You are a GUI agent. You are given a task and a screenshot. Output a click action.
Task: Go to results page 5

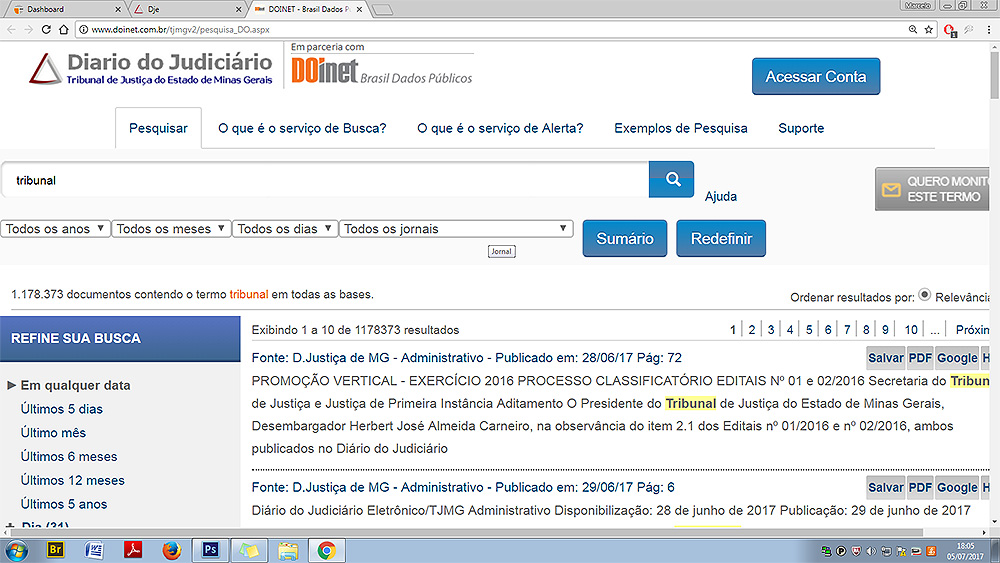[809, 330]
